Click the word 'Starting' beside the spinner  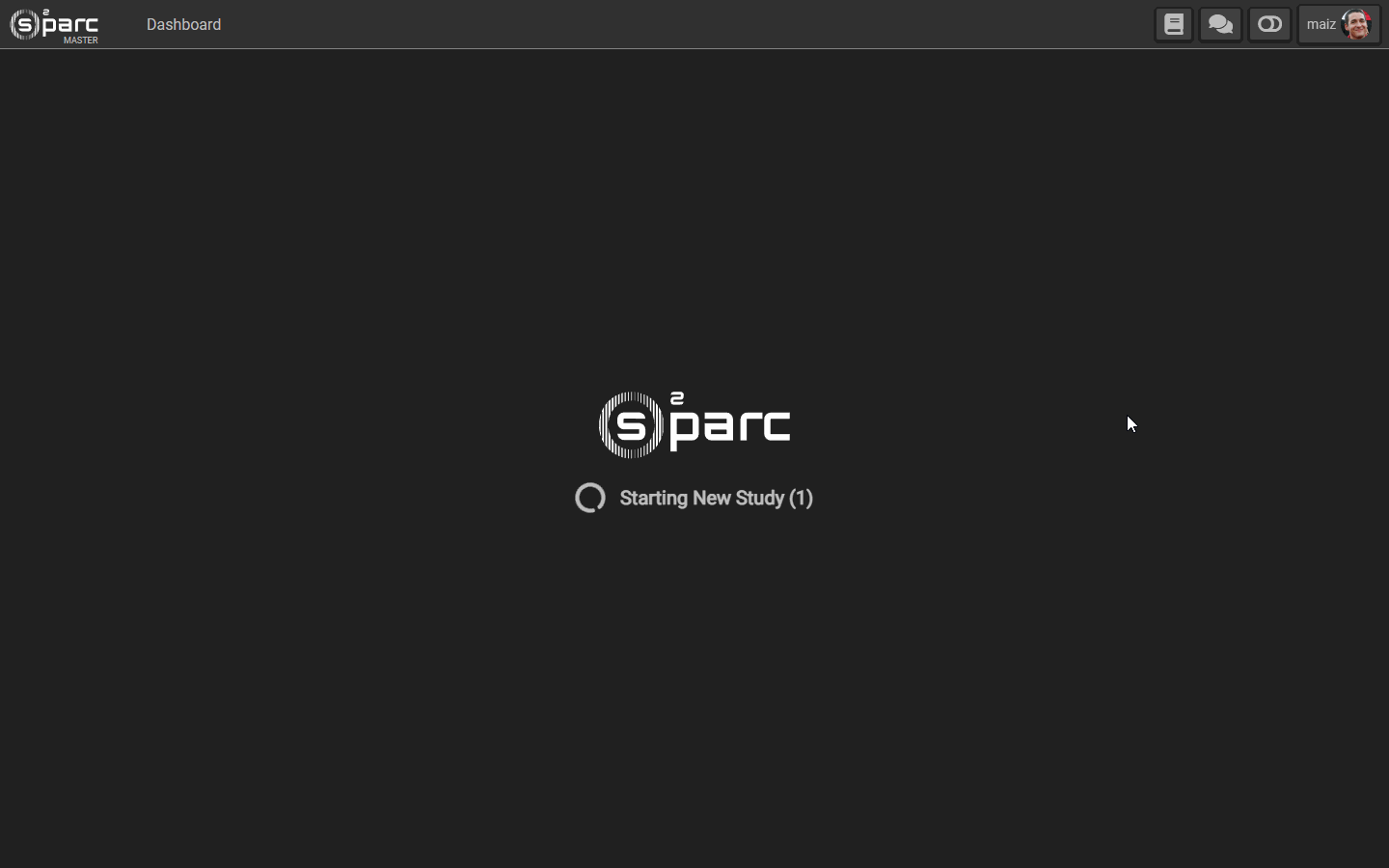coord(654,499)
